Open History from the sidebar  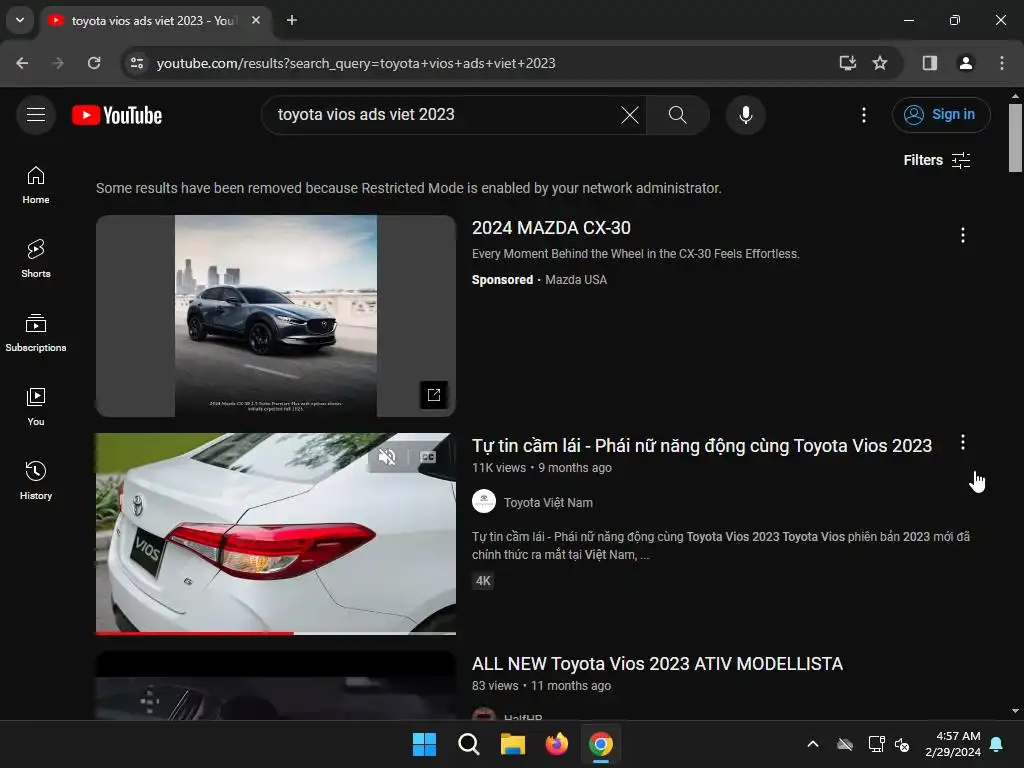36,481
